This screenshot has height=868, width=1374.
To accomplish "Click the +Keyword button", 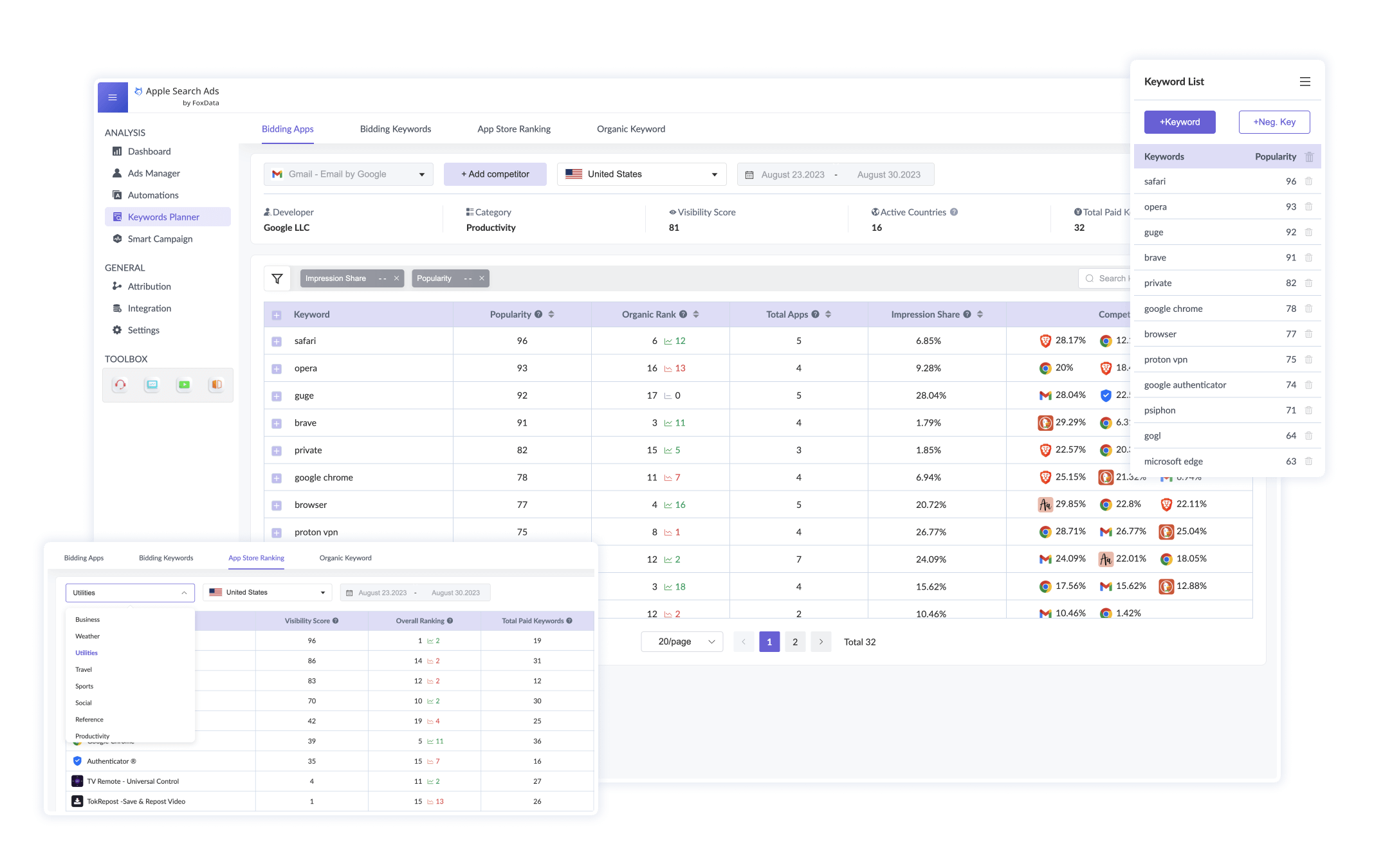I will [x=1179, y=122].
